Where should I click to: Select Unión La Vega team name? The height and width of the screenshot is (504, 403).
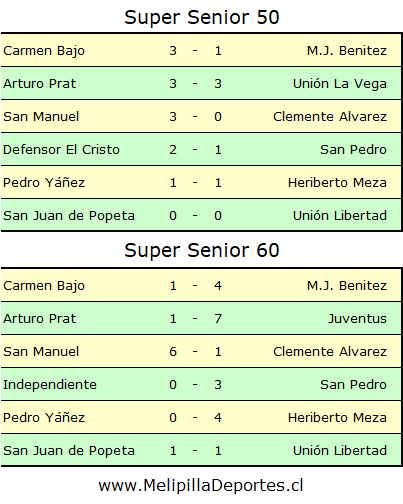(x=340, y=84)
